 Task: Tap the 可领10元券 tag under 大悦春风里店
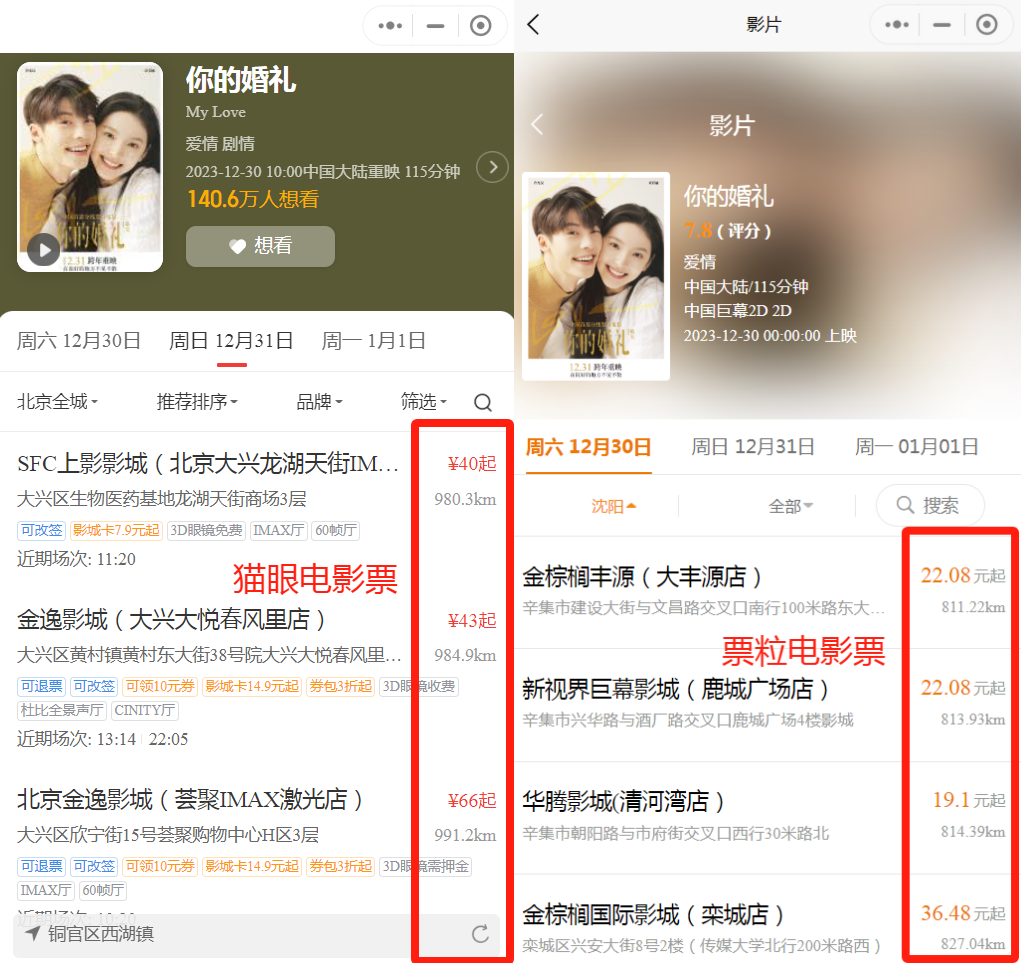[160, 686]
